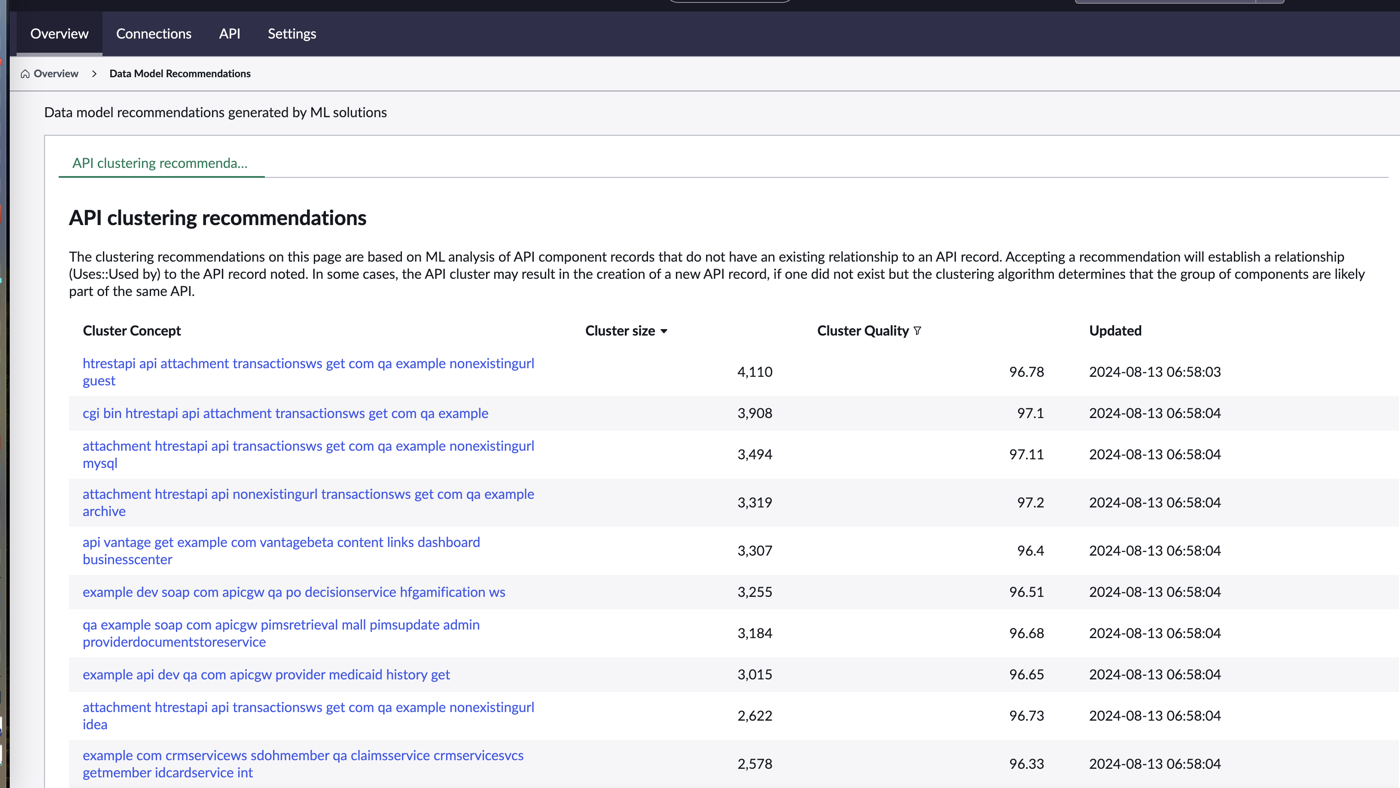Viewport: 1400px width, 788px height.
Task: Go to the Settings tab
Action: [x=292, y=34]
